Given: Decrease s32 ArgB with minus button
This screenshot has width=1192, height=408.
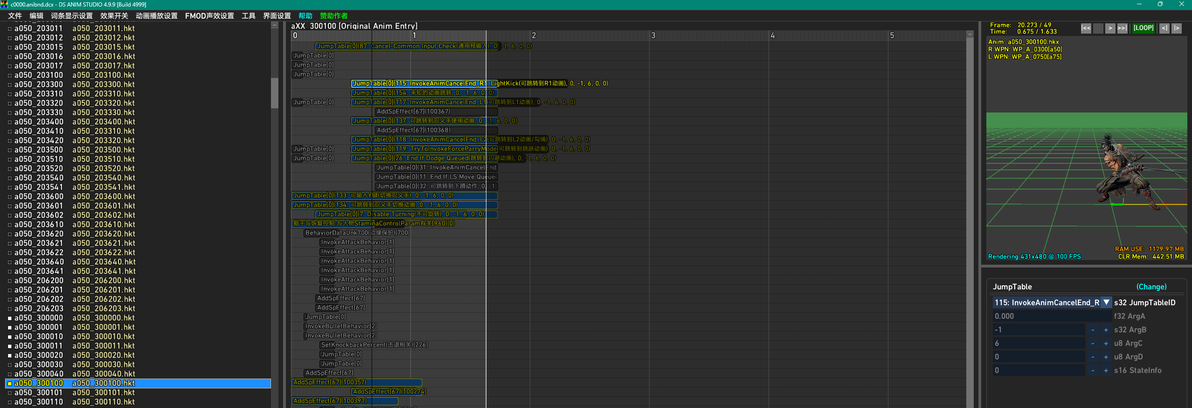Looking at the screenshot, I should tap(1093, 330).
